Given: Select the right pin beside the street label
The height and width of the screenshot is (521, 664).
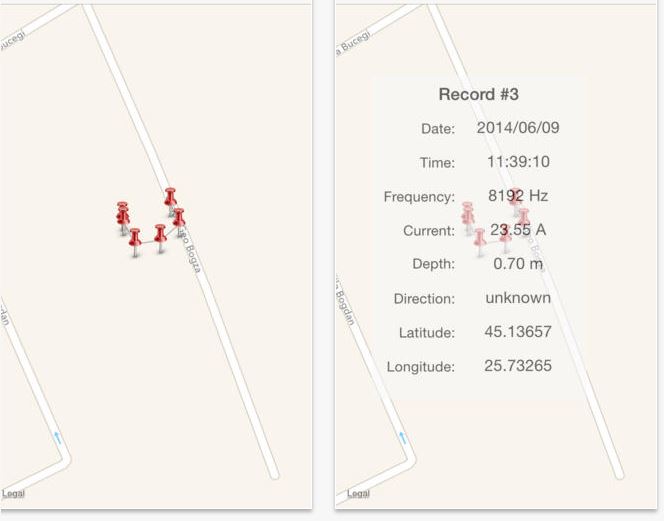Looking at the screenshot, I should 178,217.
